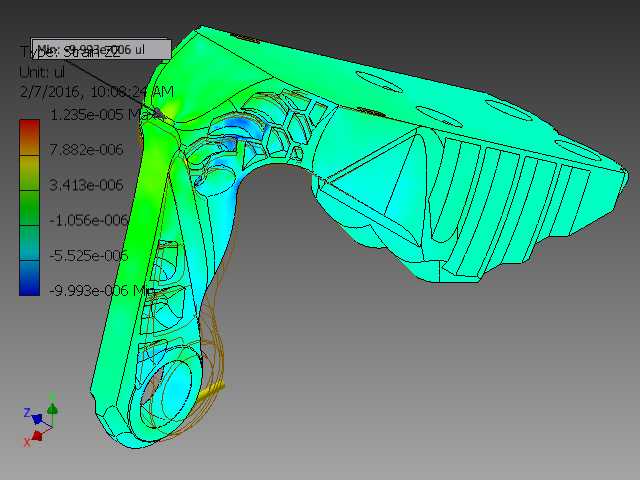640x480 pixels.
Task: Click the red X axis arrow of the triad
Action: (37, 436)
